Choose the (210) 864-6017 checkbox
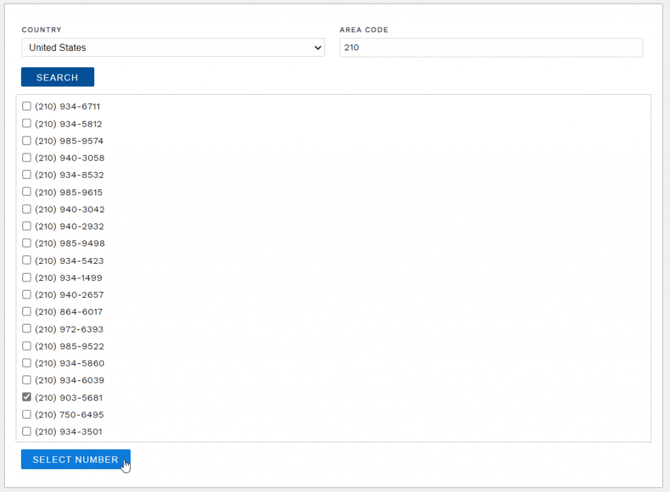 pos(27,311)
